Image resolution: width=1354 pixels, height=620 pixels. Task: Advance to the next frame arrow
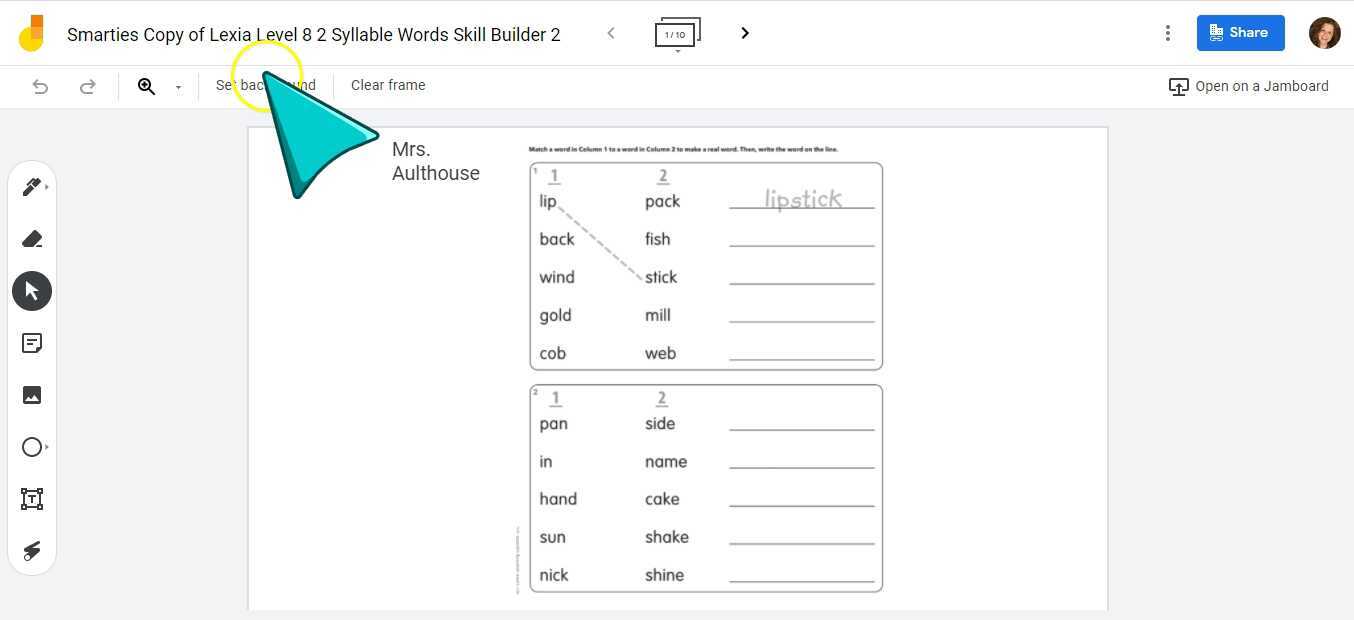745,33
